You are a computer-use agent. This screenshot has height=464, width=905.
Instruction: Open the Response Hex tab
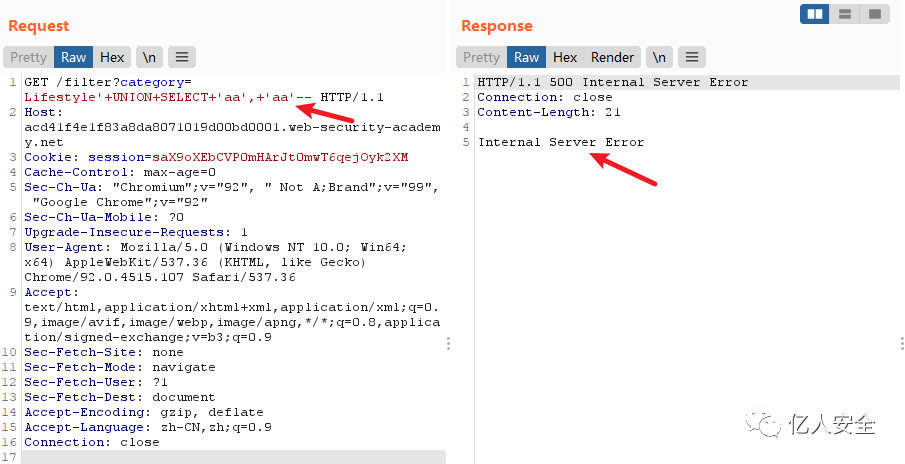tap(565, 57)
